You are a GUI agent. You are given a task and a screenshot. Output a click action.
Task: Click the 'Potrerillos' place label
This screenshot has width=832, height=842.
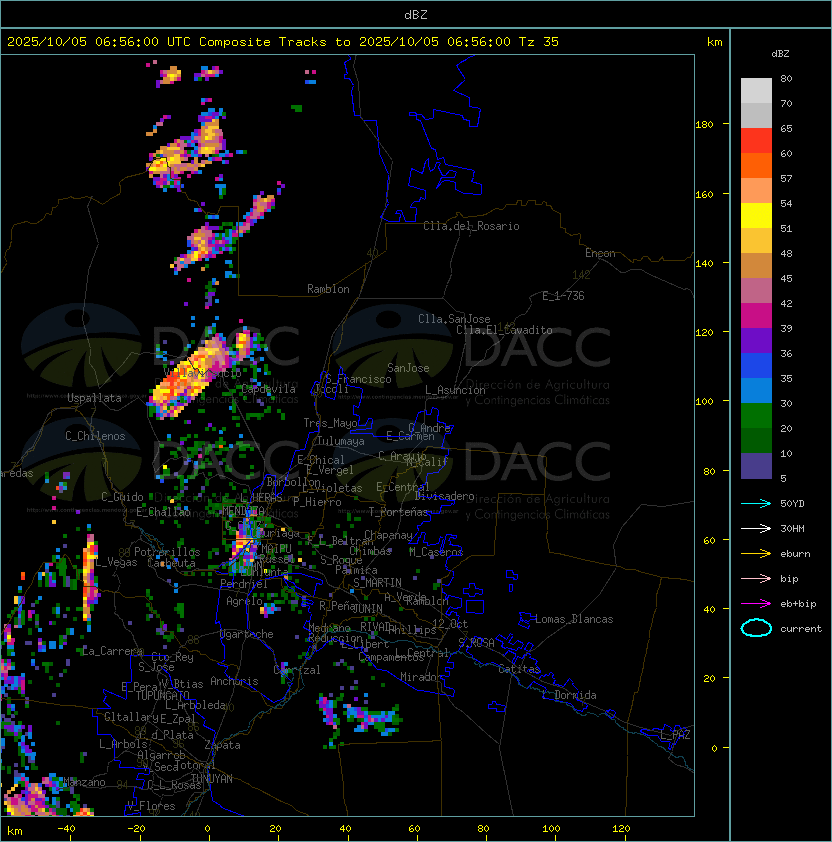click(167, 552)
